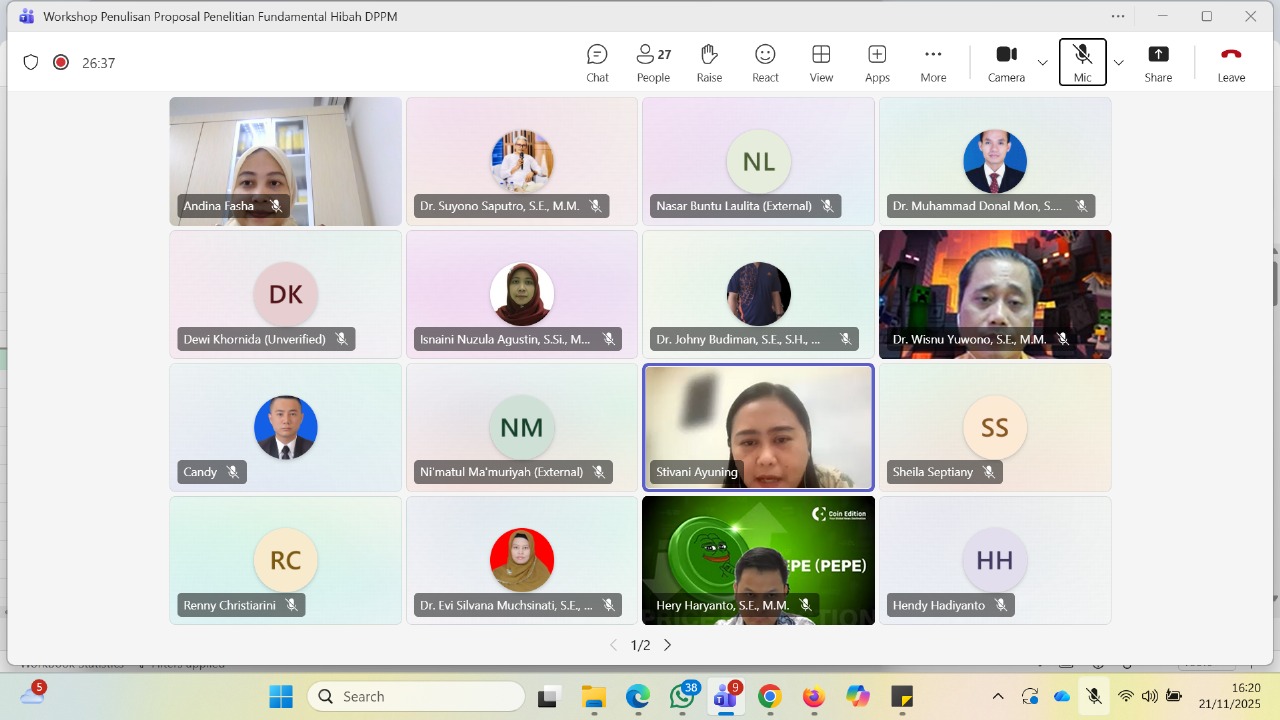Open the microphone device selector chevron
This screenshot has height=720, width=1280.
click(1118, 62)
